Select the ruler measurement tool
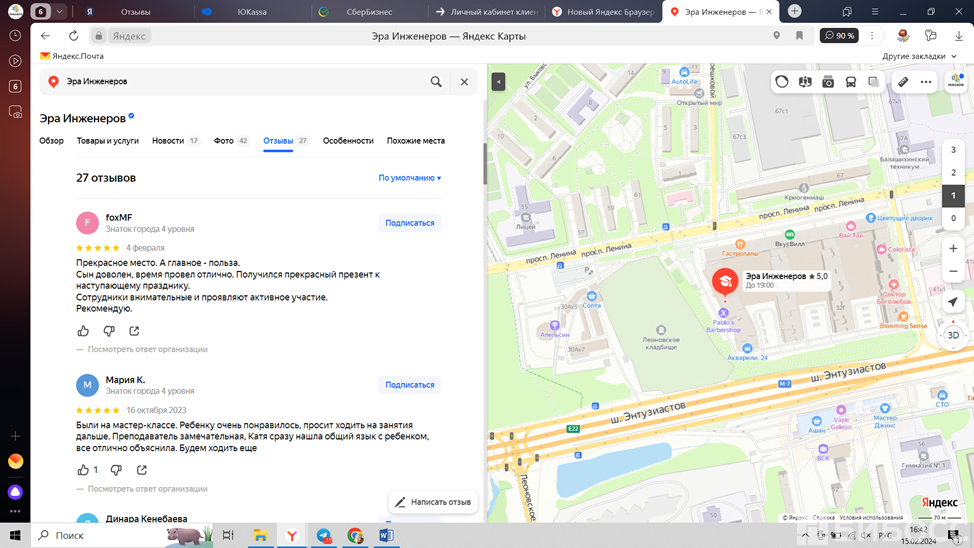This screenshot has width=974, height=548. pos(903,82)
